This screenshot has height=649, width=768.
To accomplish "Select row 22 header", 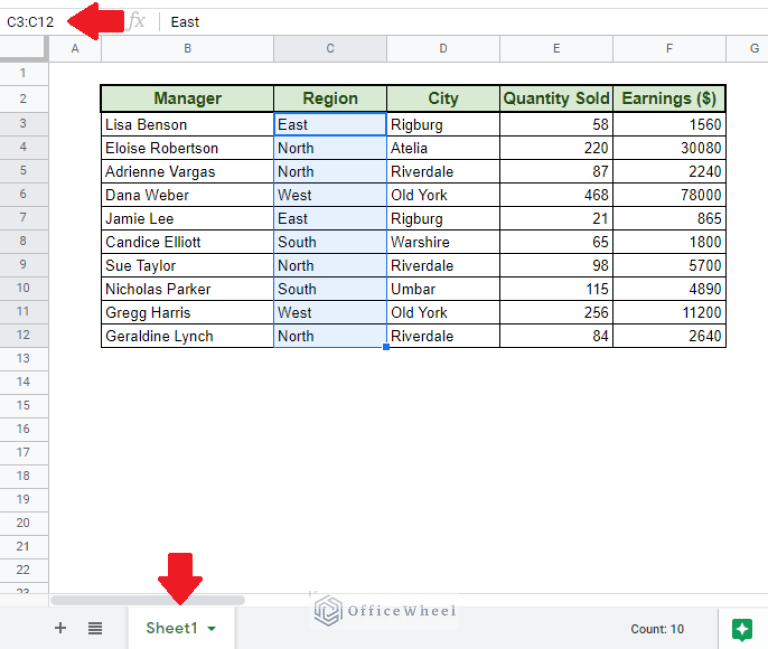I will point(24,570).
